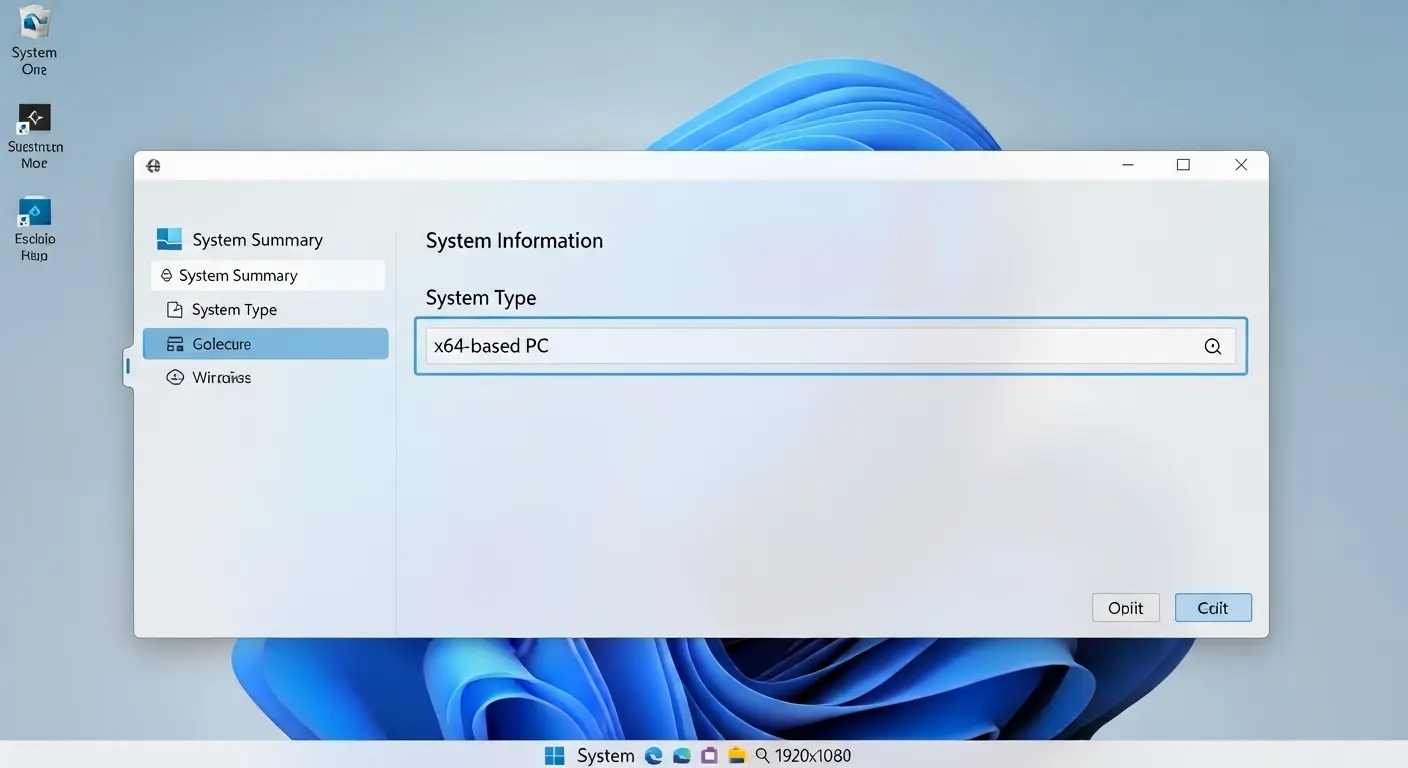The image size is (1408, 768).
Task: Click the magnifier icon in System Type field
Action: (1212, 347)
